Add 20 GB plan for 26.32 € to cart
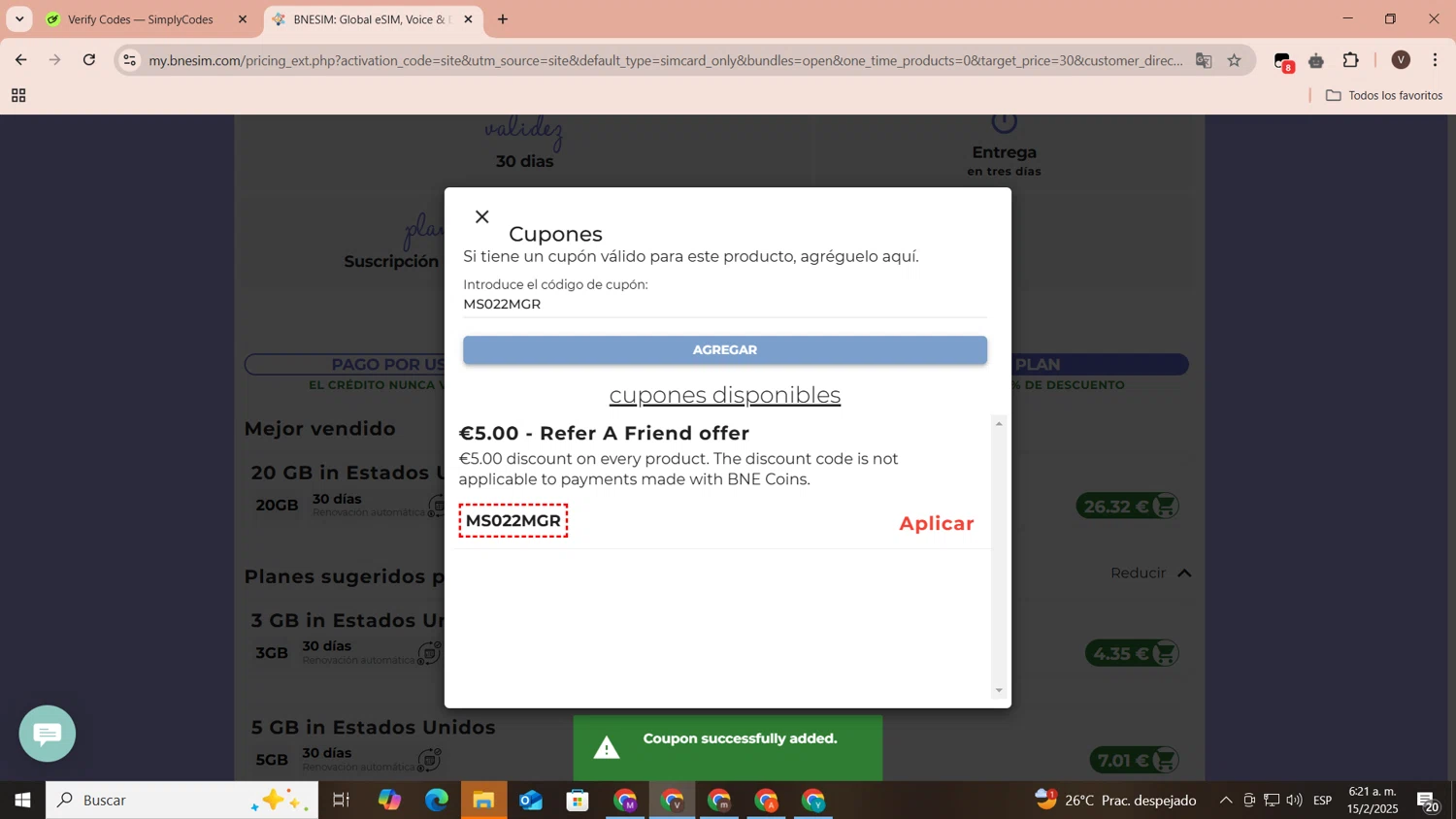The image size is (1456, 819). click(x=1128, y=507)
